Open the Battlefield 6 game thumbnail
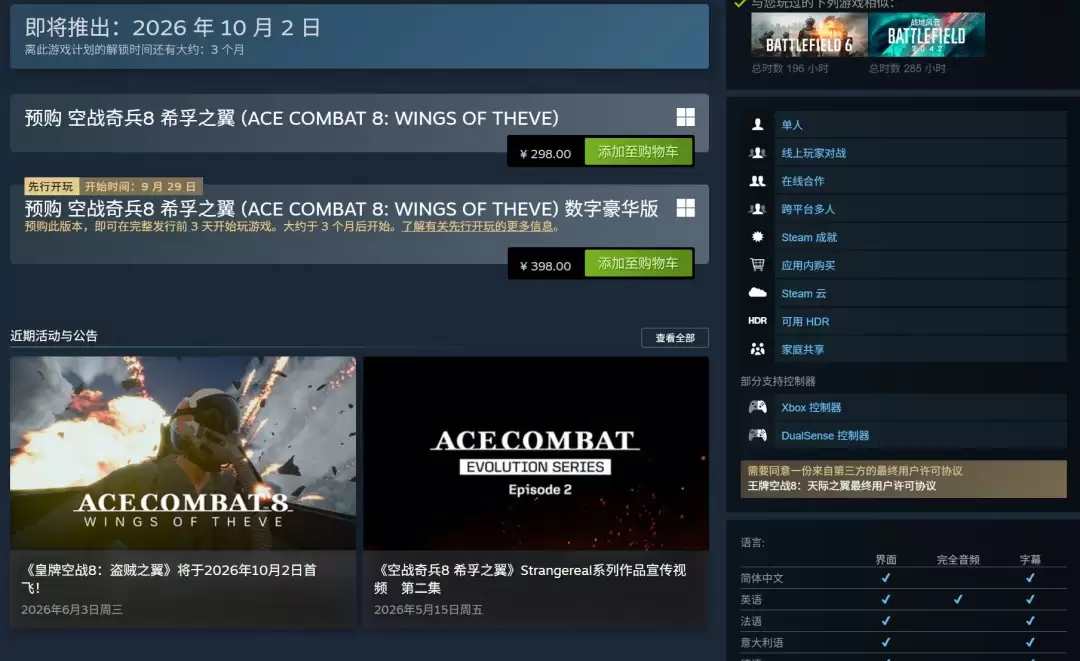Viewport: 1080px width, 661px height. click(x=809, y=34)
